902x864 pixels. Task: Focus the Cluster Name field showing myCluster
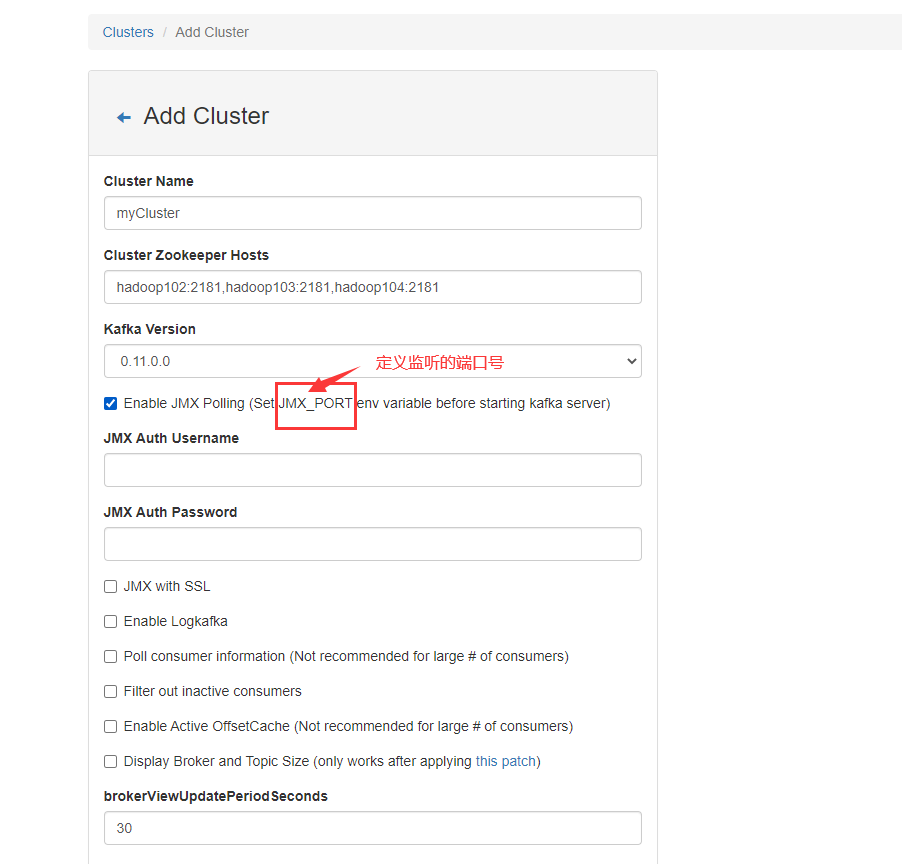(x=372, y=213)
